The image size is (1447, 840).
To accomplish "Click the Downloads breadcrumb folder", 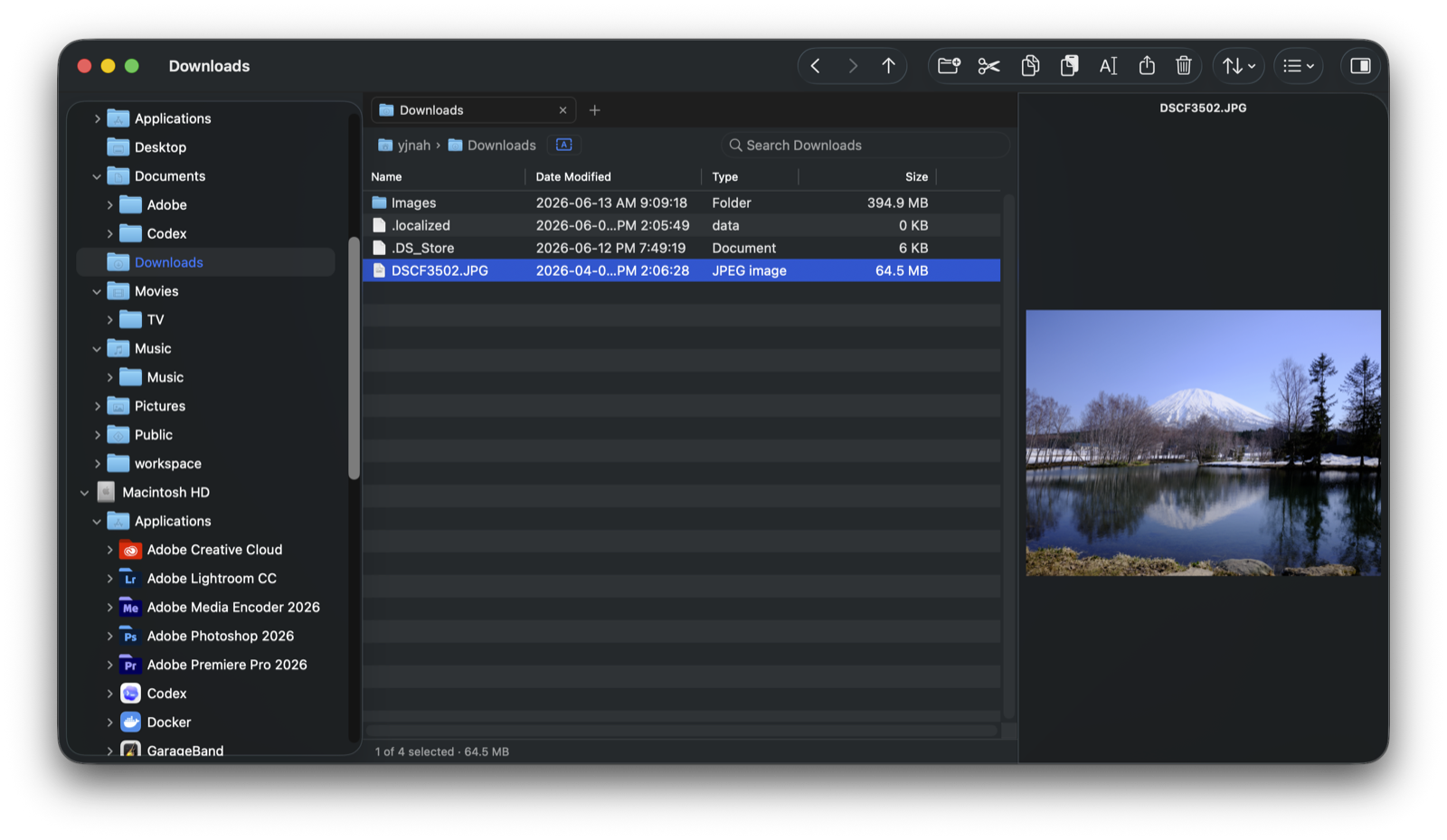I will click(492, 146).
